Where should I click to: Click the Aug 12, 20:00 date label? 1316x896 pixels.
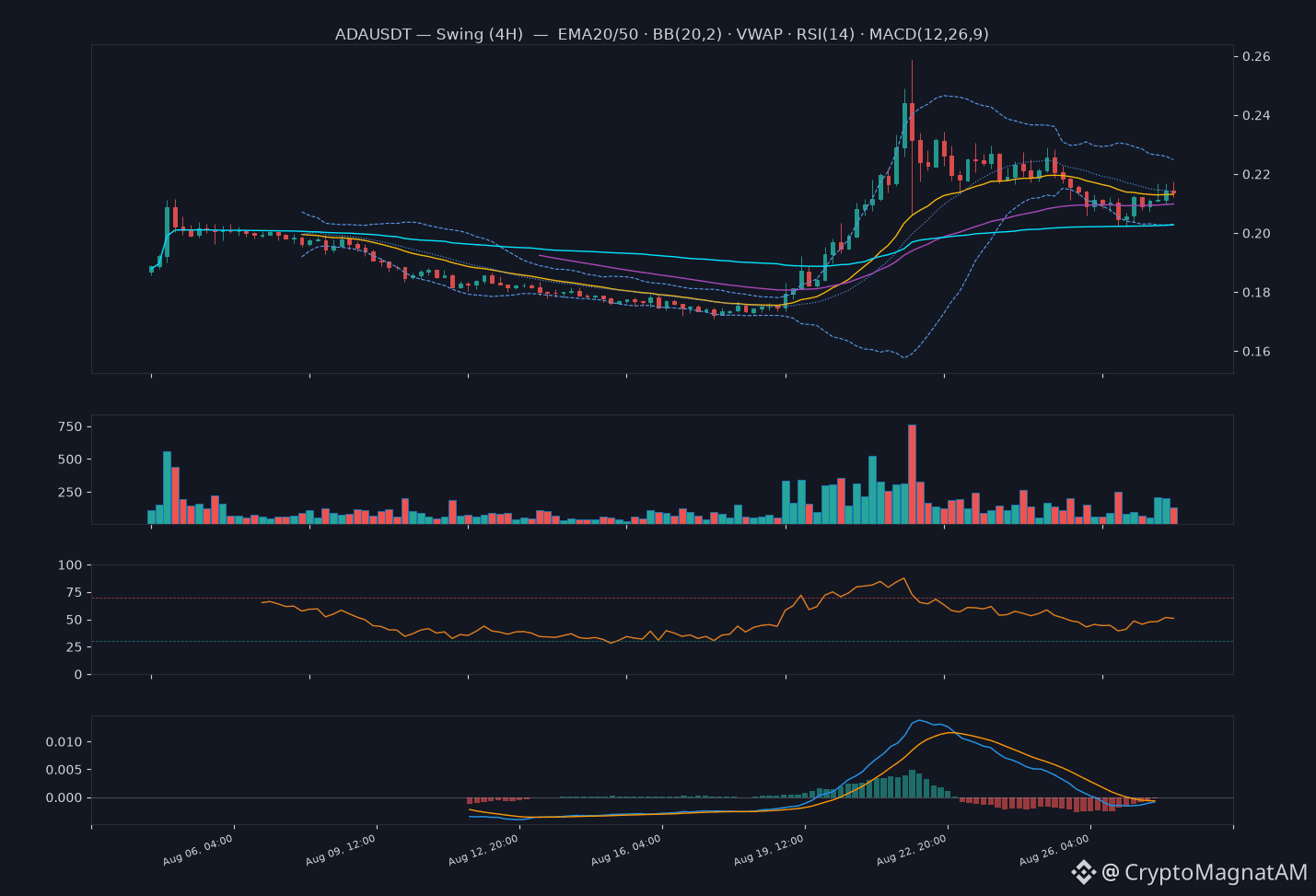pos(483,850)
